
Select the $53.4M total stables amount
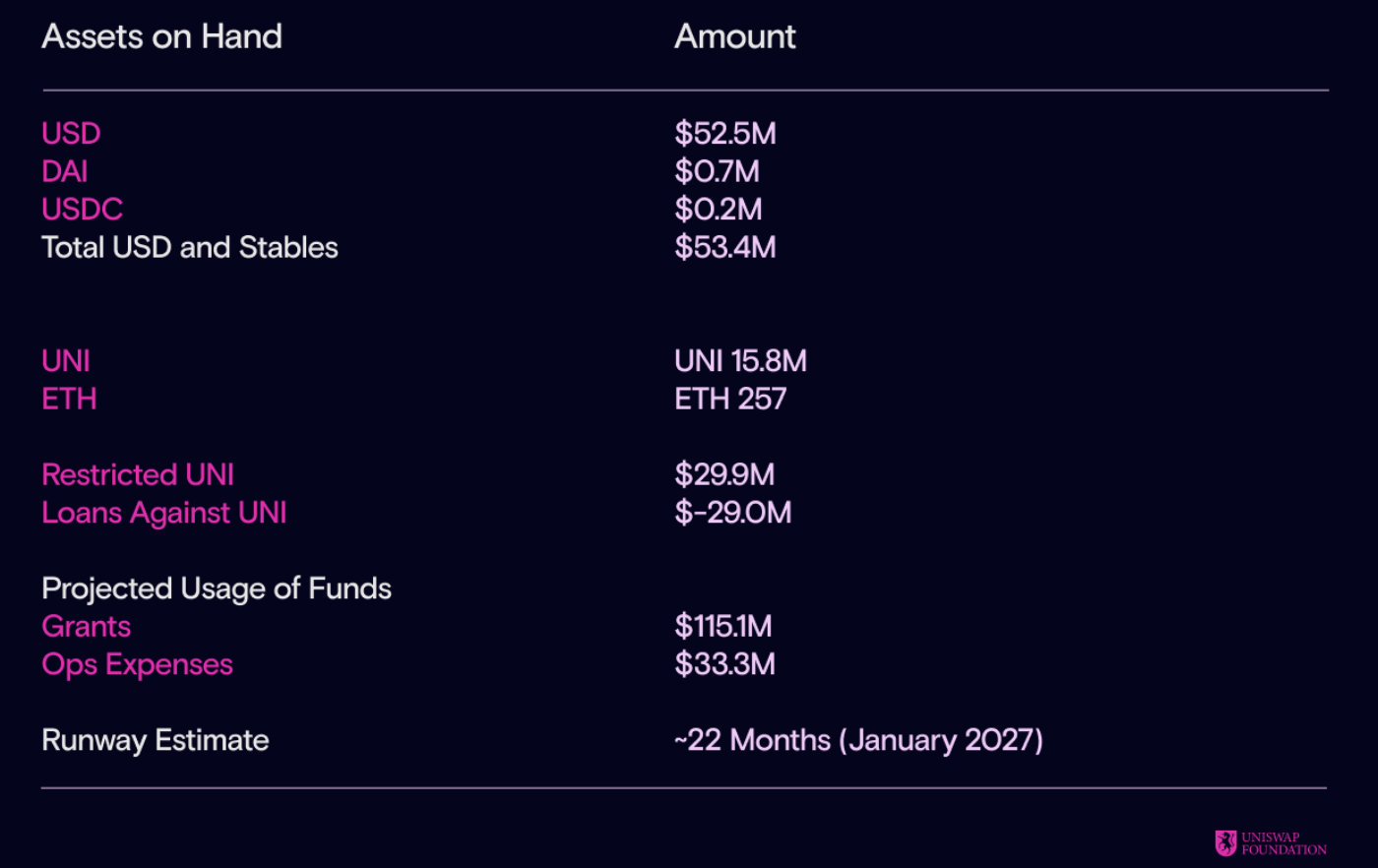[x=725, y=247]
